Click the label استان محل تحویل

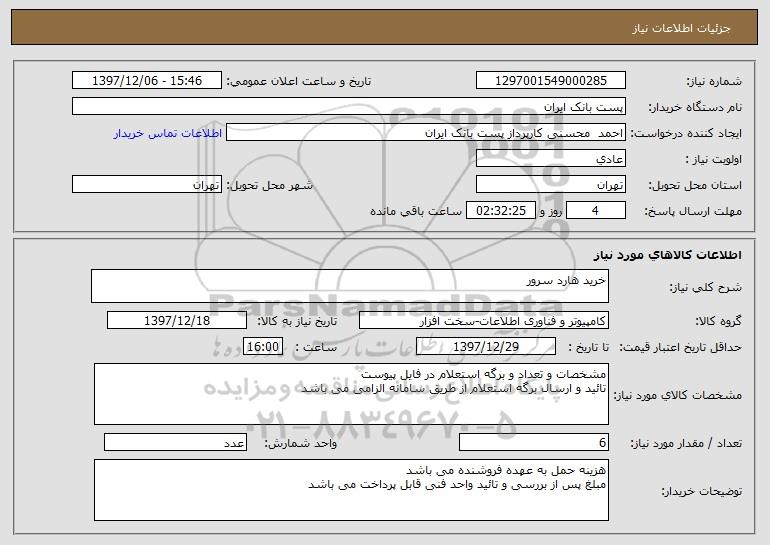tap(695, 185)
